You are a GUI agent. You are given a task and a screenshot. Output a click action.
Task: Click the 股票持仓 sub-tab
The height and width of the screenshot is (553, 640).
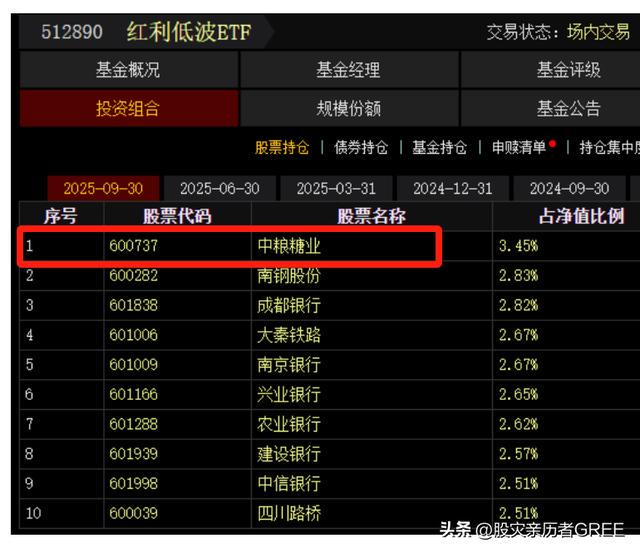pos(282,147)
